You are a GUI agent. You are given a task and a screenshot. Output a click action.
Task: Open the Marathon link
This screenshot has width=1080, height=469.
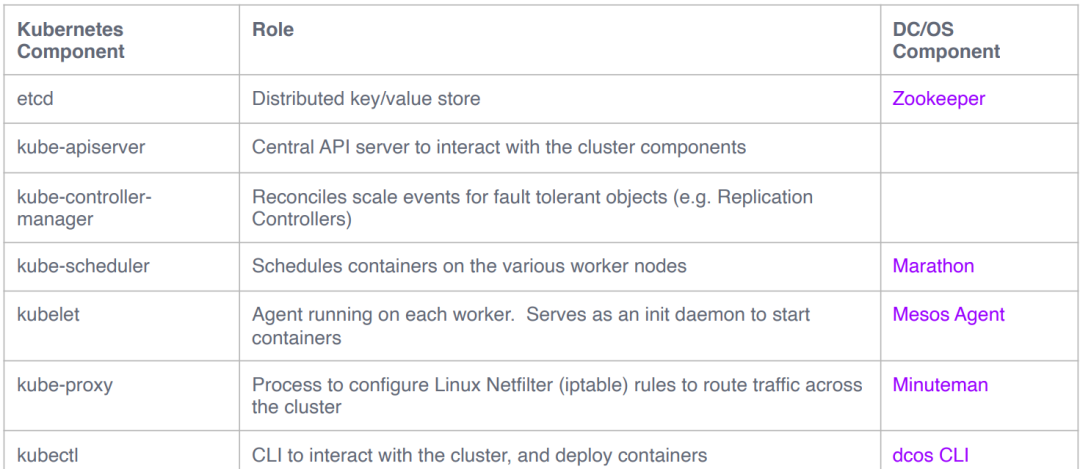pyautogui.click(x=933, y=266)
